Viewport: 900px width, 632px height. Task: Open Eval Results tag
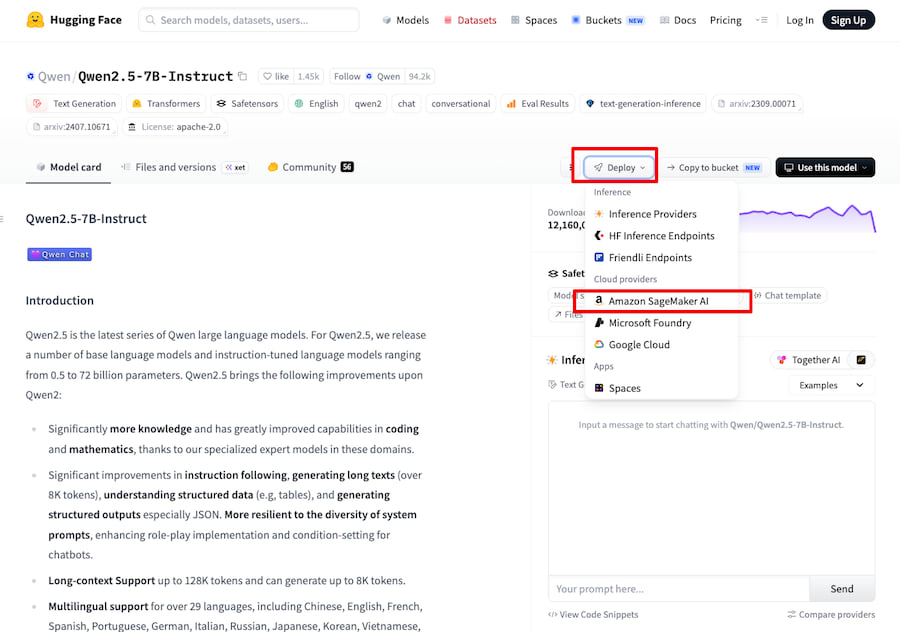pyautogui.click(x=538, y=104)
